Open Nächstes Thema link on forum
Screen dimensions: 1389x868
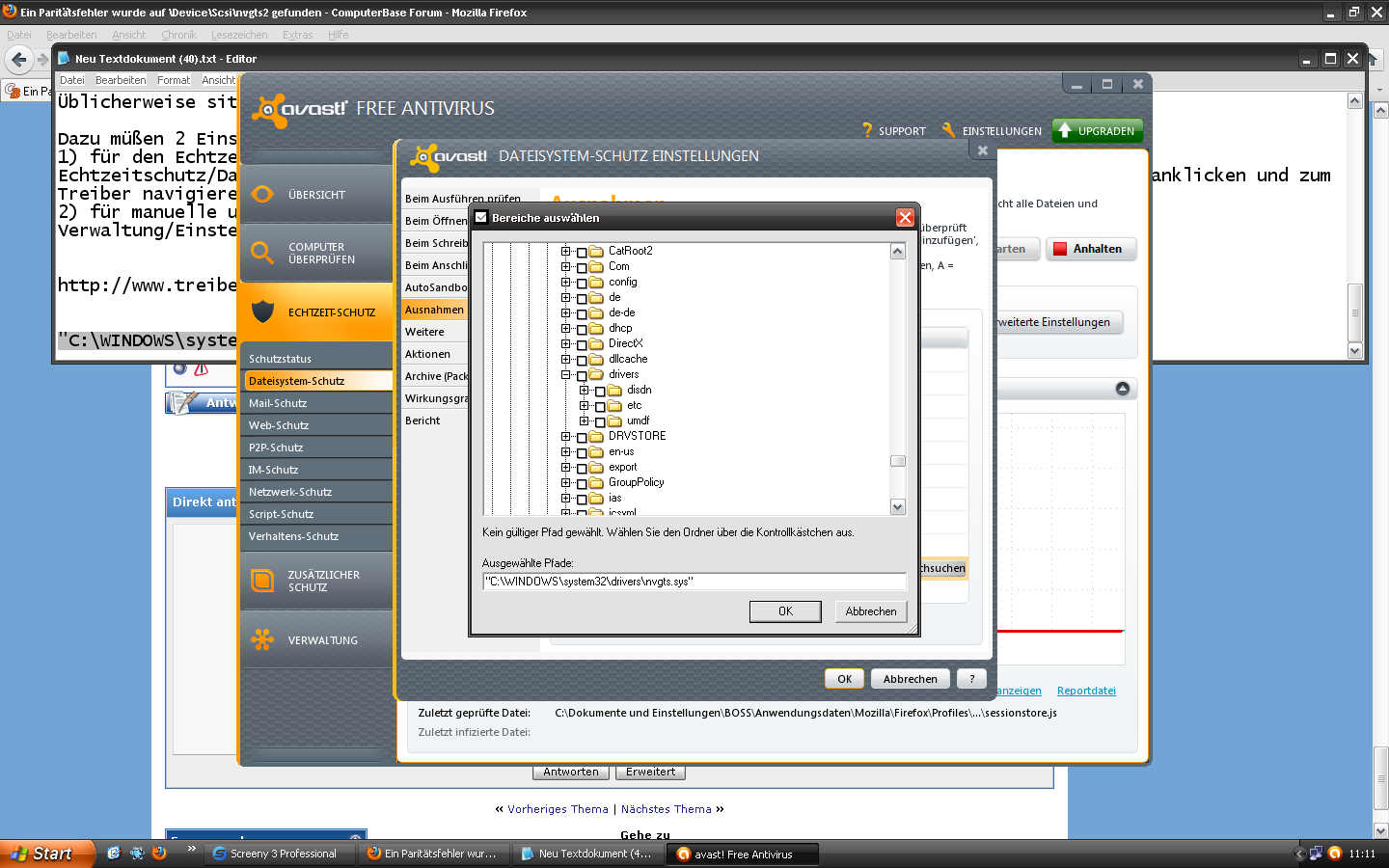(666, 809)
